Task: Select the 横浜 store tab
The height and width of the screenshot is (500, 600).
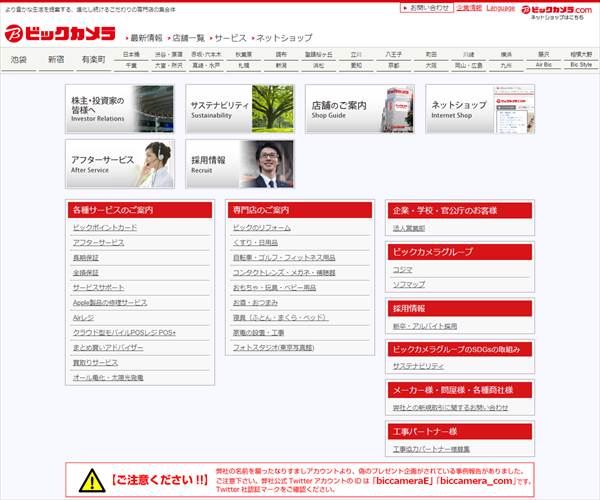Action: tap(506, 54)
